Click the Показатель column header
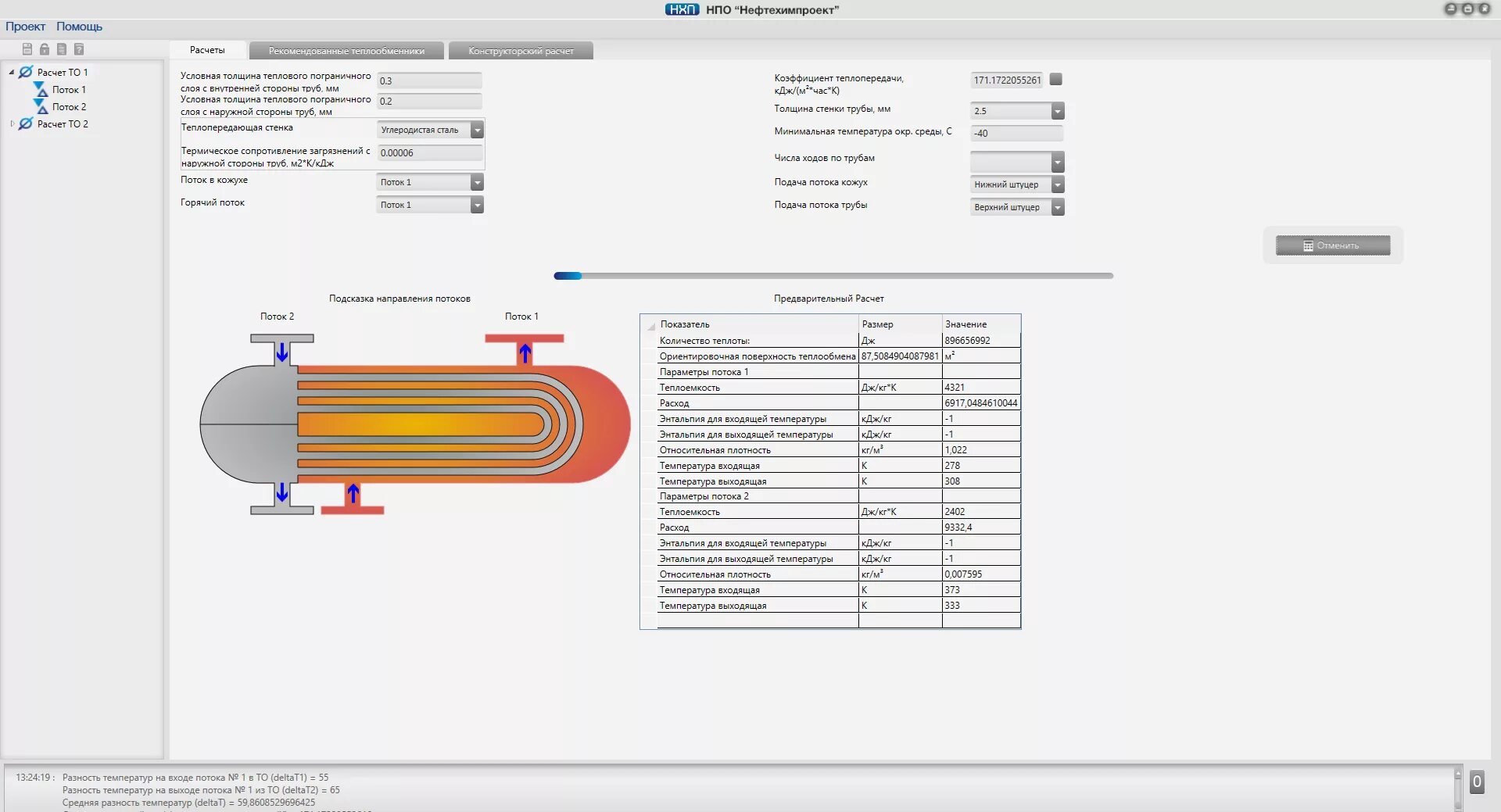Image resolution: width=1501 pixels, height=812 pixels. (758, 324)
